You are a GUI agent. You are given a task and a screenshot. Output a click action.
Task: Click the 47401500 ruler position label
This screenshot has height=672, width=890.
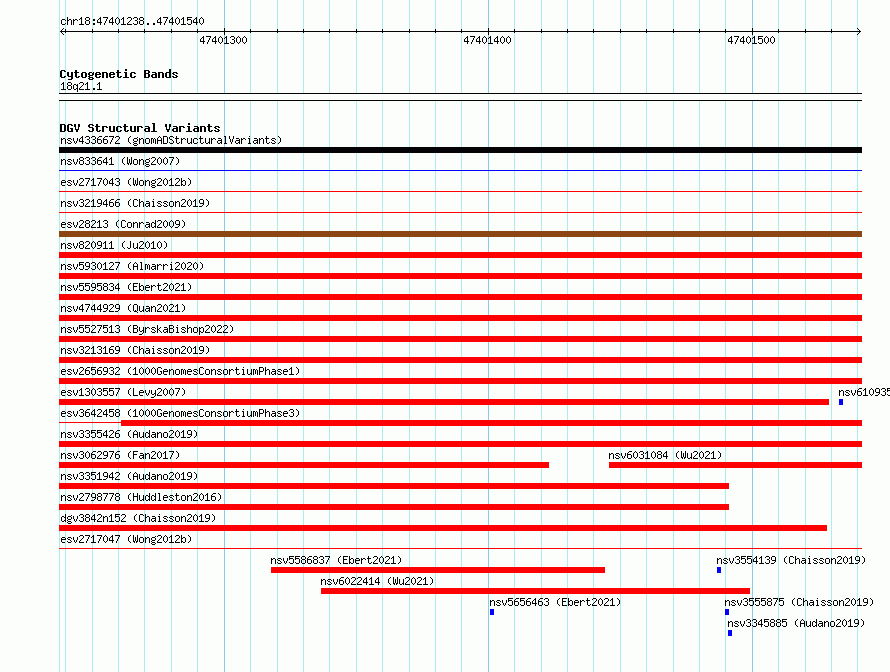pyautogui.click(x=751, y=40)
